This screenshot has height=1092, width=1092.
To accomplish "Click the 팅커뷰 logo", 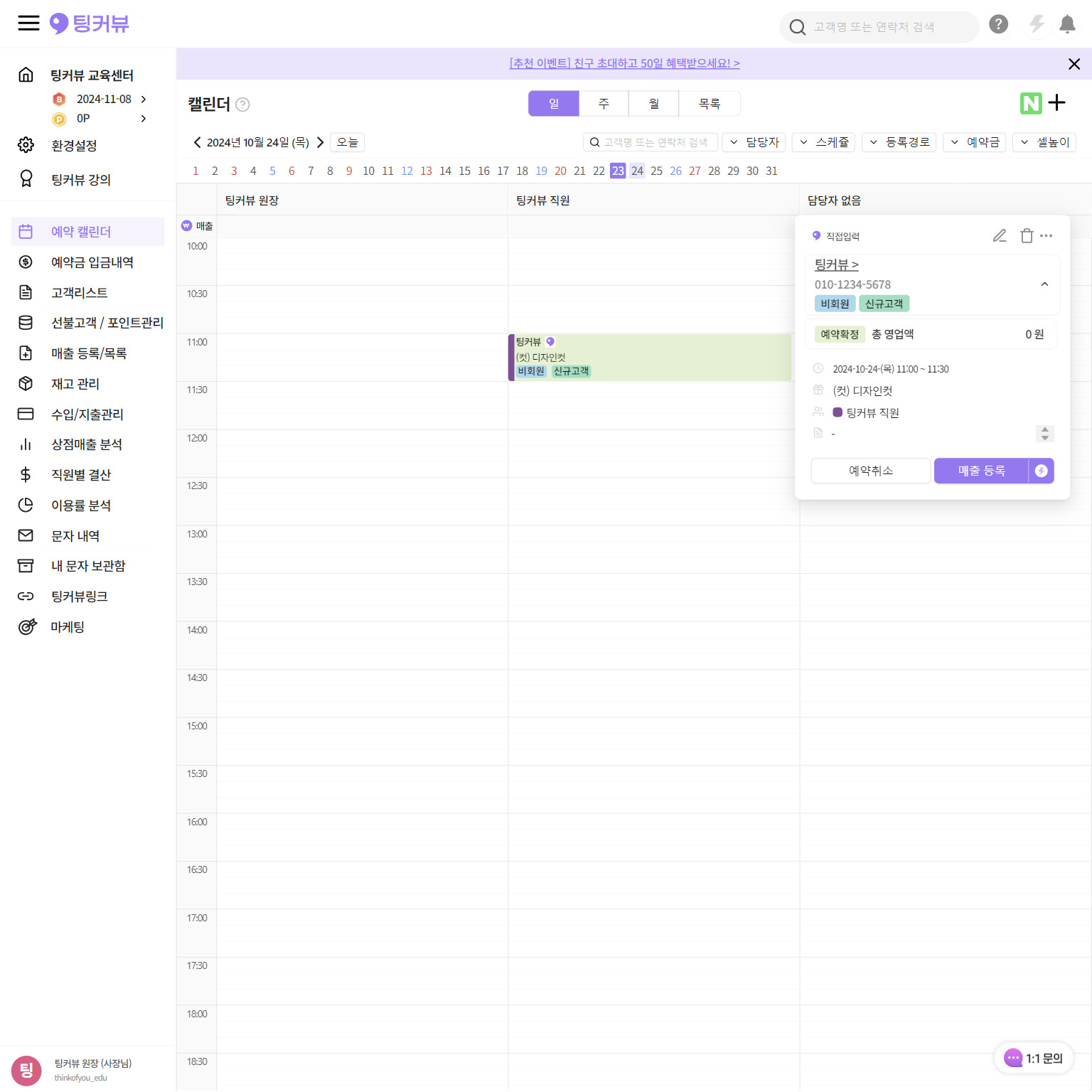I will [90, 23].
